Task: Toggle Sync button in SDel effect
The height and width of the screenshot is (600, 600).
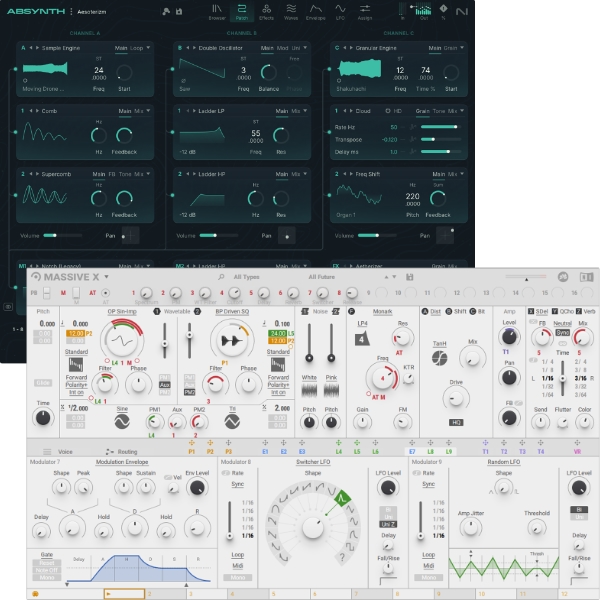Action: 562,333
